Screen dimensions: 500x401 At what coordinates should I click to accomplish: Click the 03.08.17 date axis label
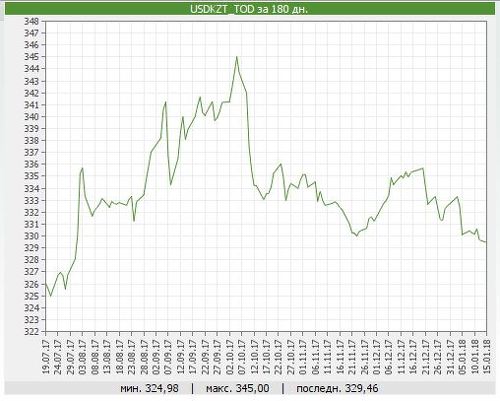click(x=83, y=357)
